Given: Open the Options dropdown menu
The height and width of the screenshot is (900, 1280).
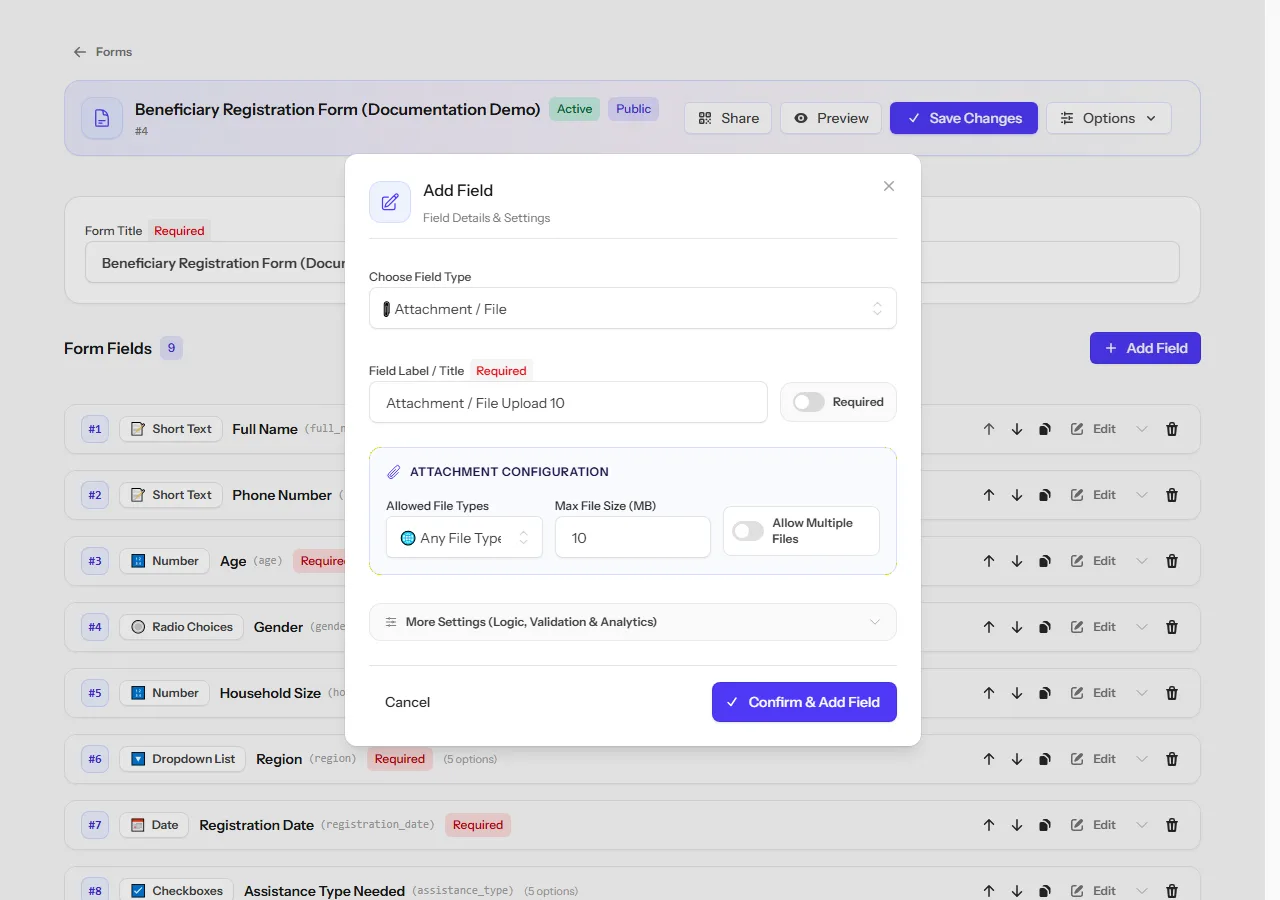Looking at the screenshot, I should (x=1108, y=118).
